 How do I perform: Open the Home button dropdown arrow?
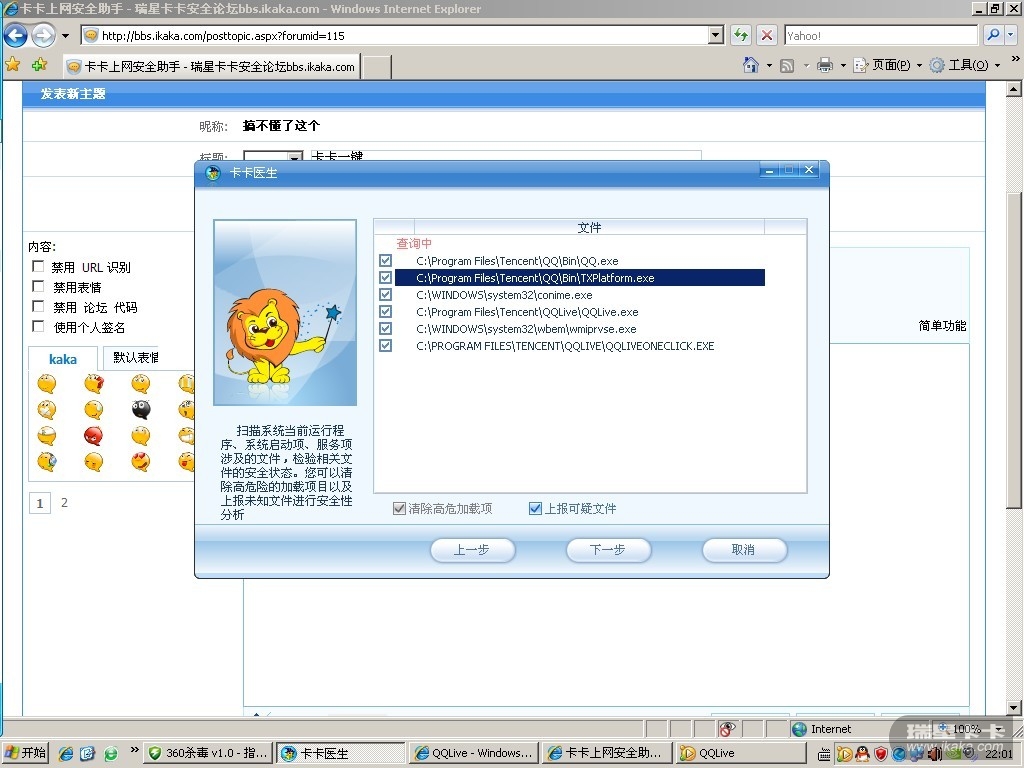coord(769,65)
